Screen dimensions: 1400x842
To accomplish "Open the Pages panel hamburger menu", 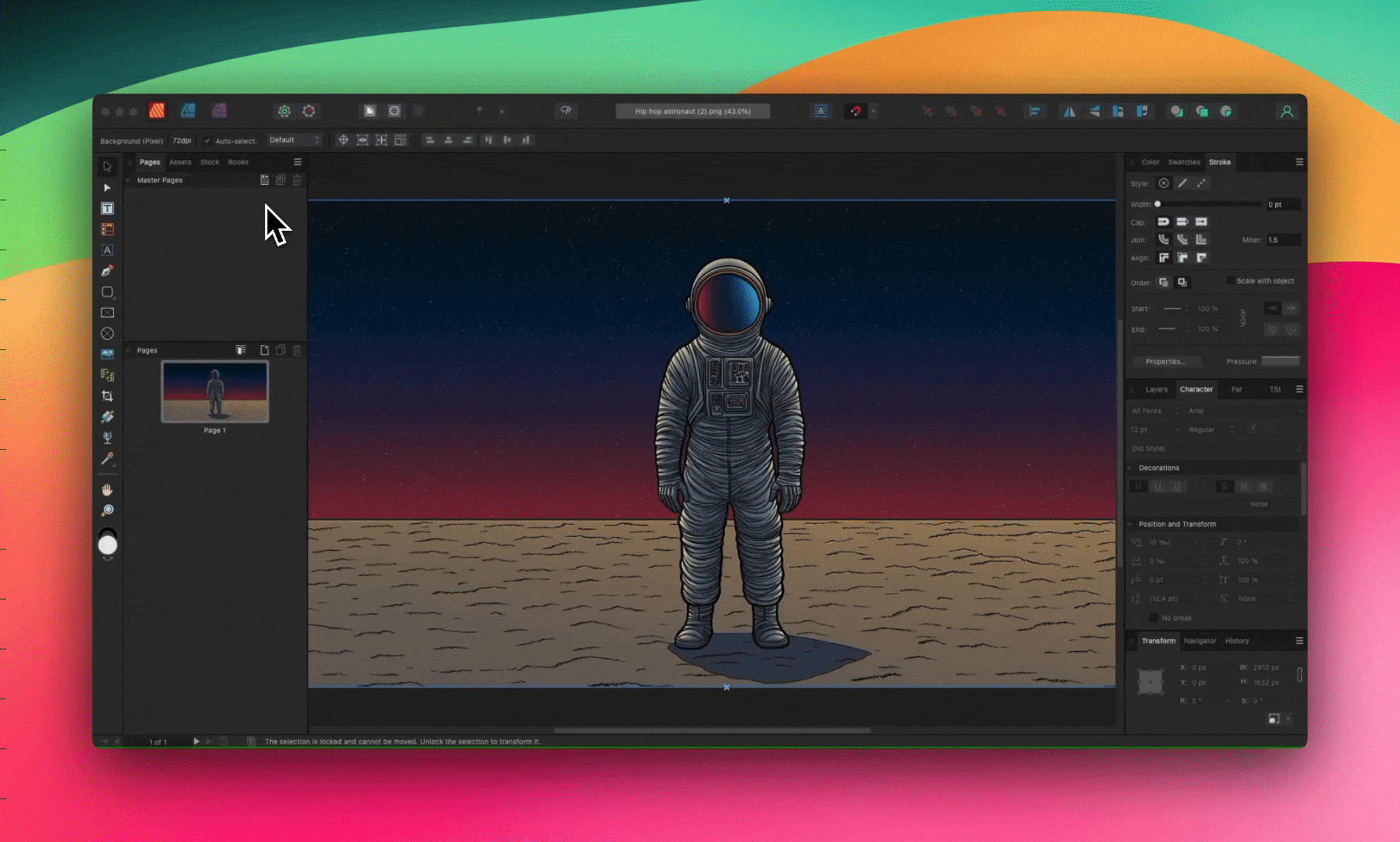I will [298, 162].
